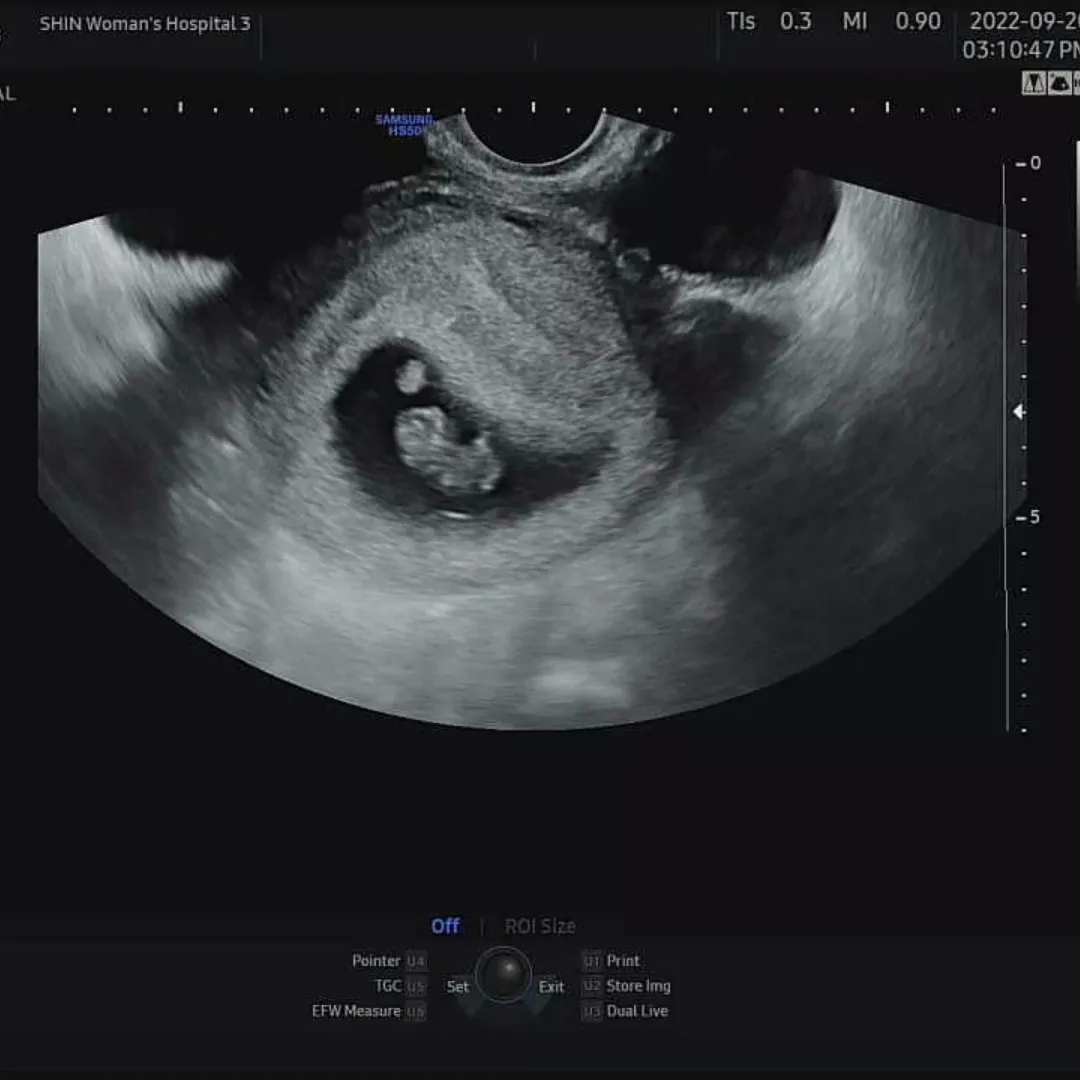Click the Exit trackball button
Screen dimensions: 1080x1080
click(x=551, y=986)
